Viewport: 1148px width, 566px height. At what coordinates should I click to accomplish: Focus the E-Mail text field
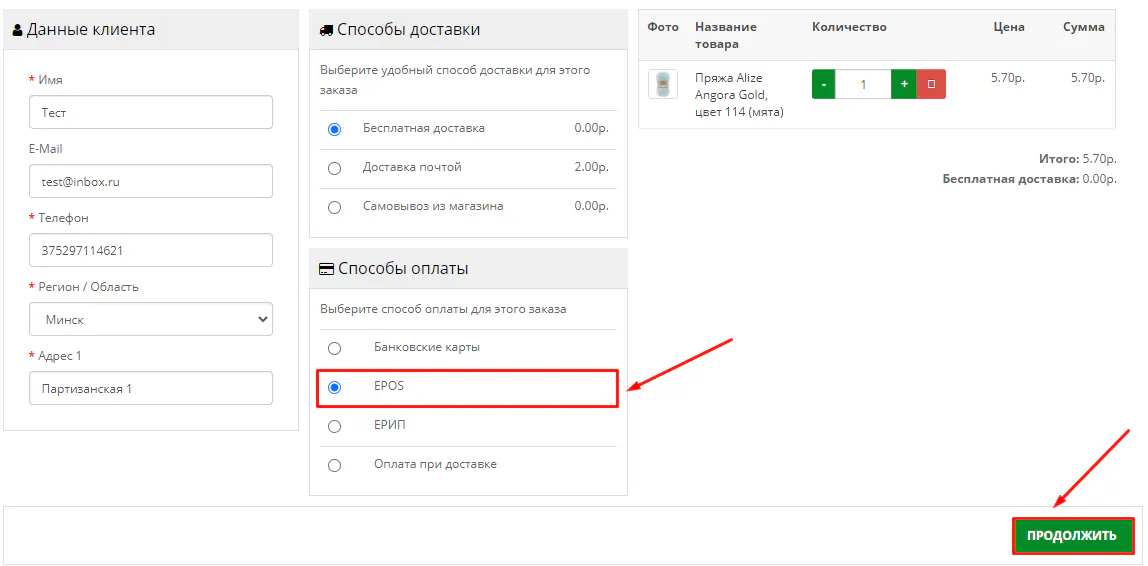point(151,182)
